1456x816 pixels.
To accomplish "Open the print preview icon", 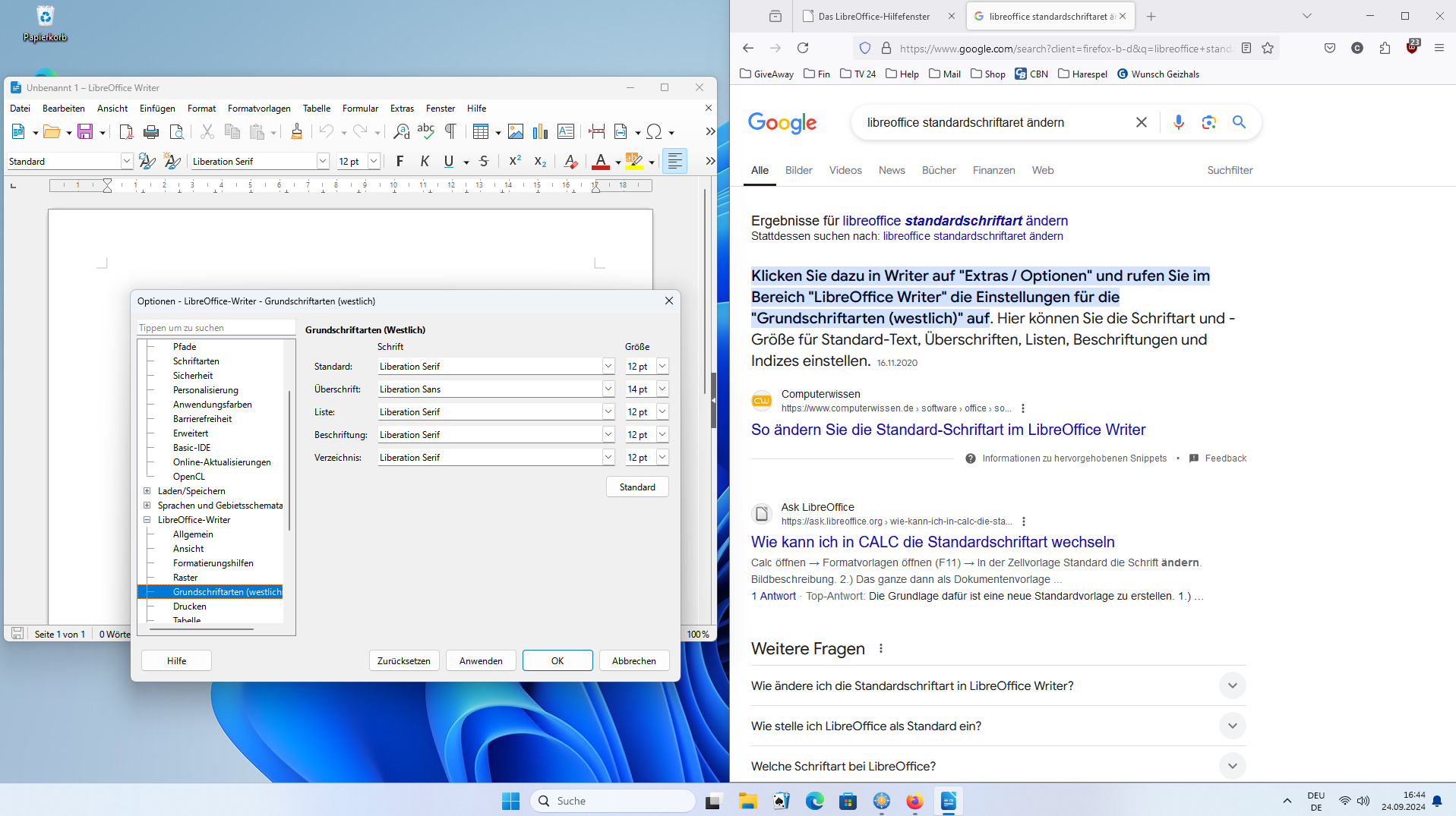I will pos(177,132).
